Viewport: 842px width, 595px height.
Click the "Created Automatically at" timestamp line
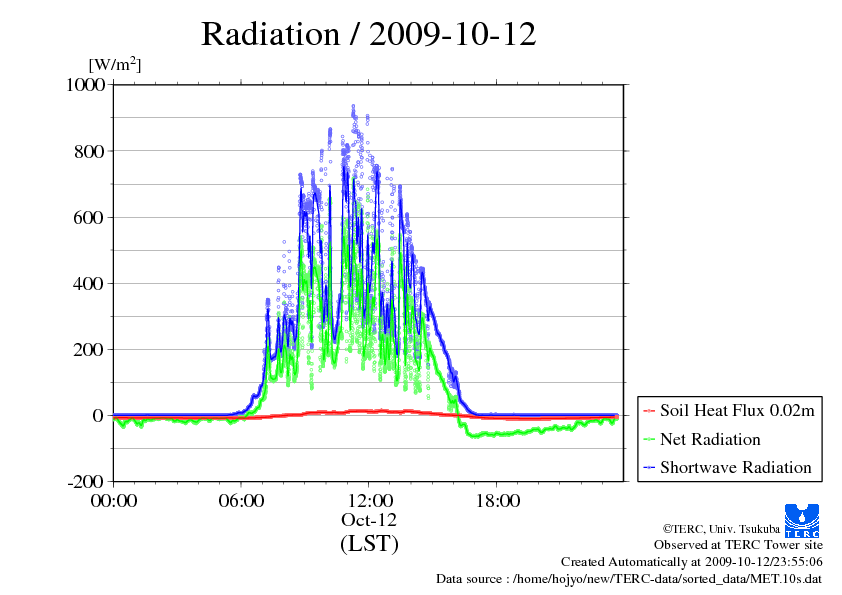(692, 562)
